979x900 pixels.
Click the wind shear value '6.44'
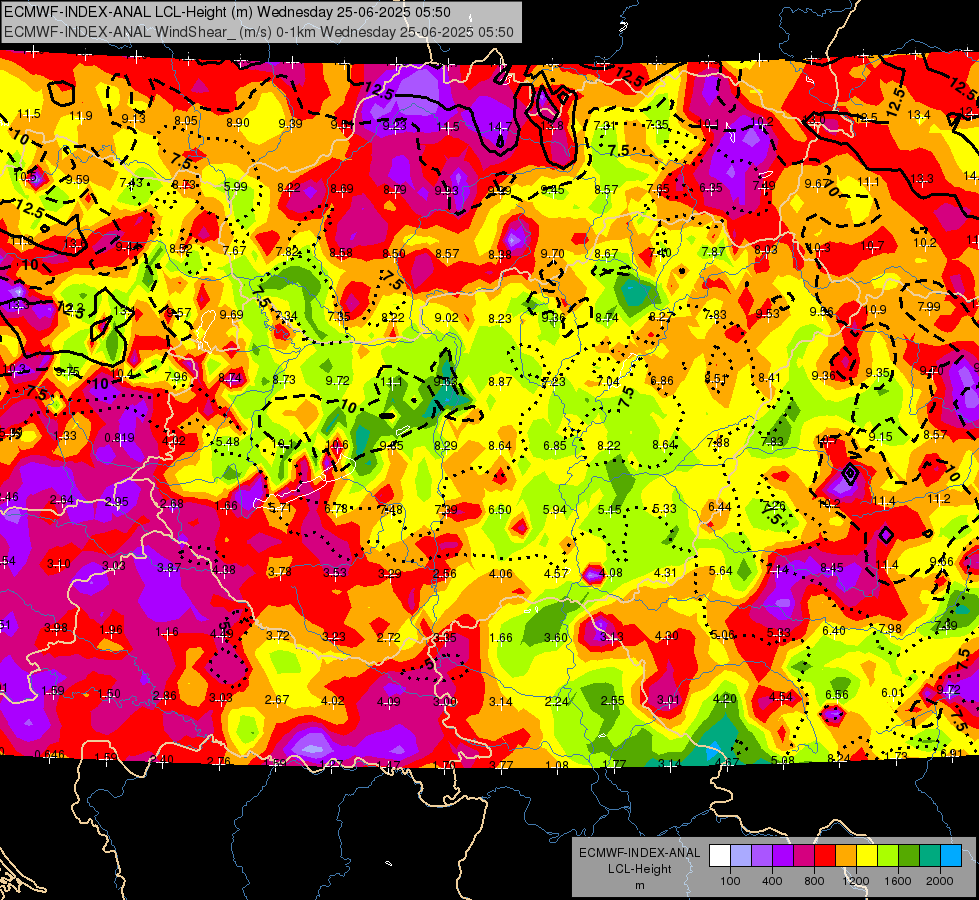719,507
